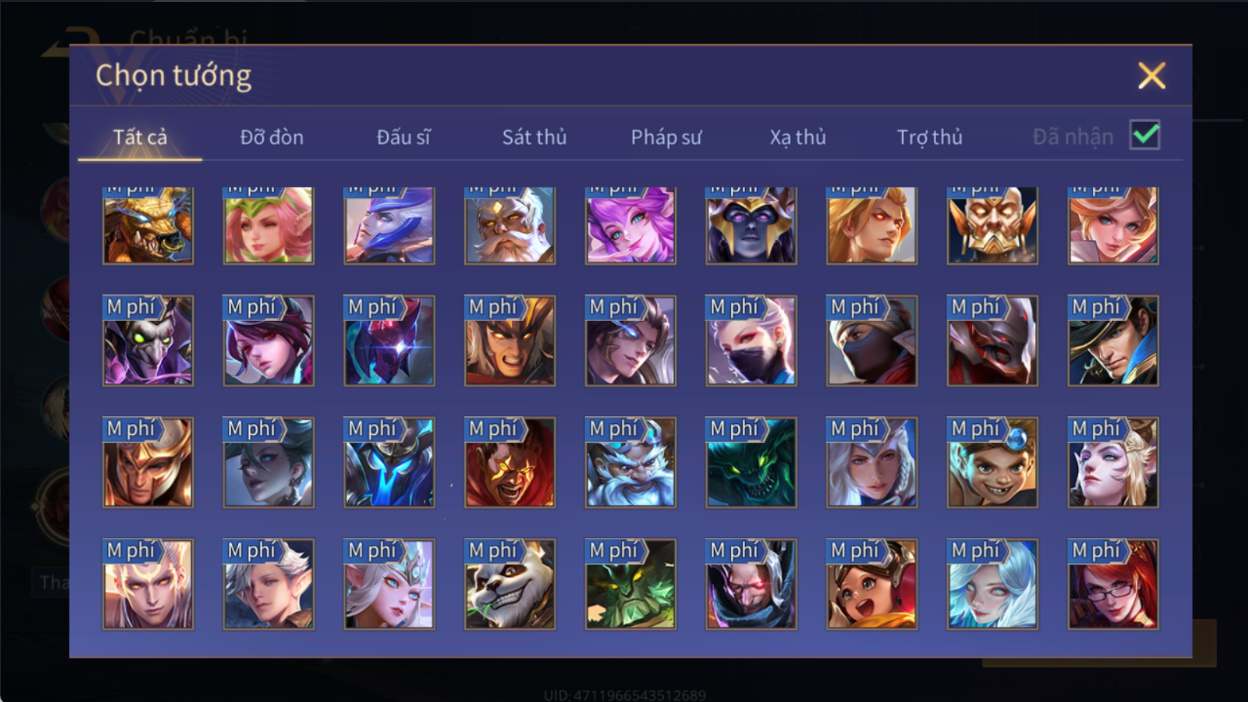
Task: Choose the green sea monster hero
Action: coord(751,463)
